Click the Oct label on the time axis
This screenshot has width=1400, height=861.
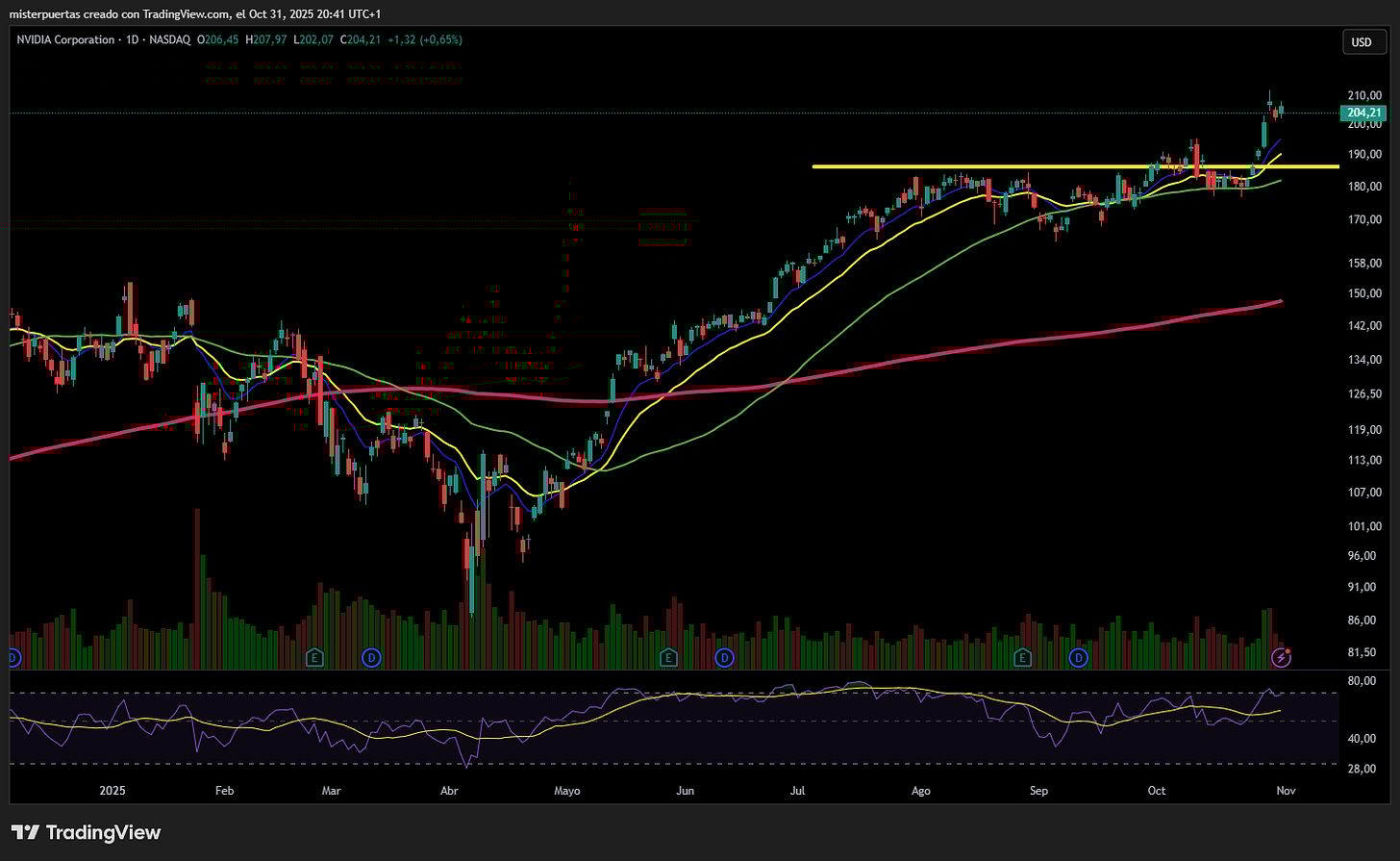point(1157,791)
